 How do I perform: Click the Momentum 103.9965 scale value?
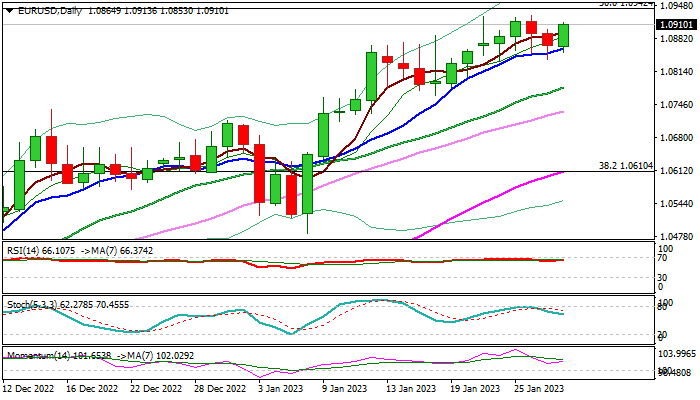point(677,354)
